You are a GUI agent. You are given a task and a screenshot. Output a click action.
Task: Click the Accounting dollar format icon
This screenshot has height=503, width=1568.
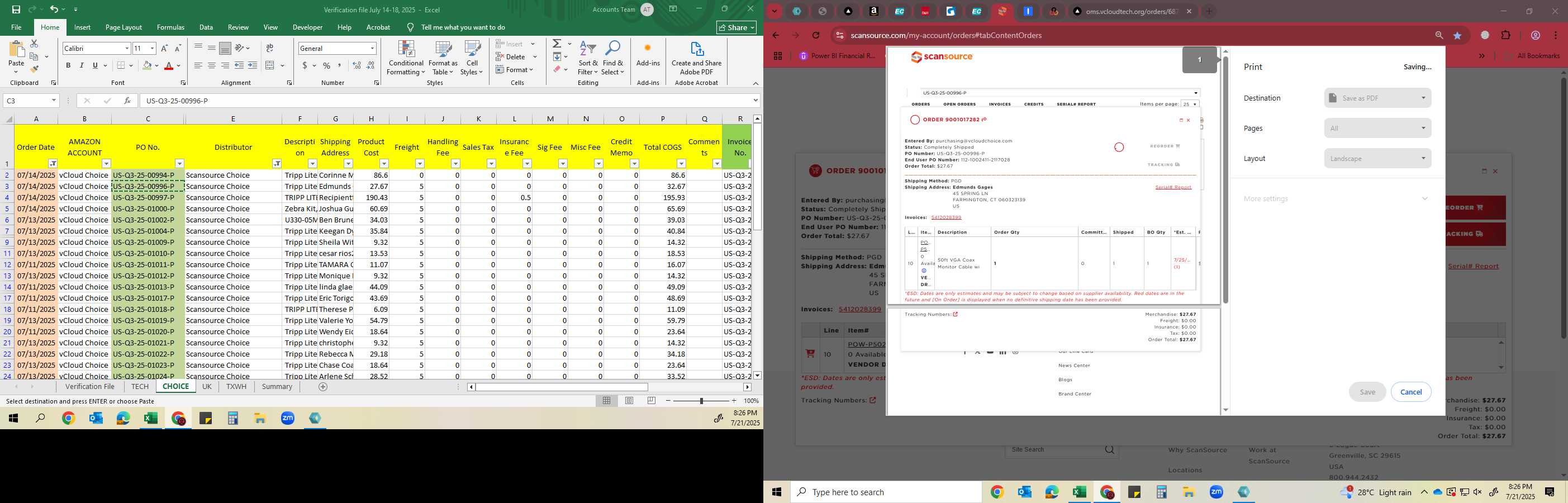(x=305, y=65)
